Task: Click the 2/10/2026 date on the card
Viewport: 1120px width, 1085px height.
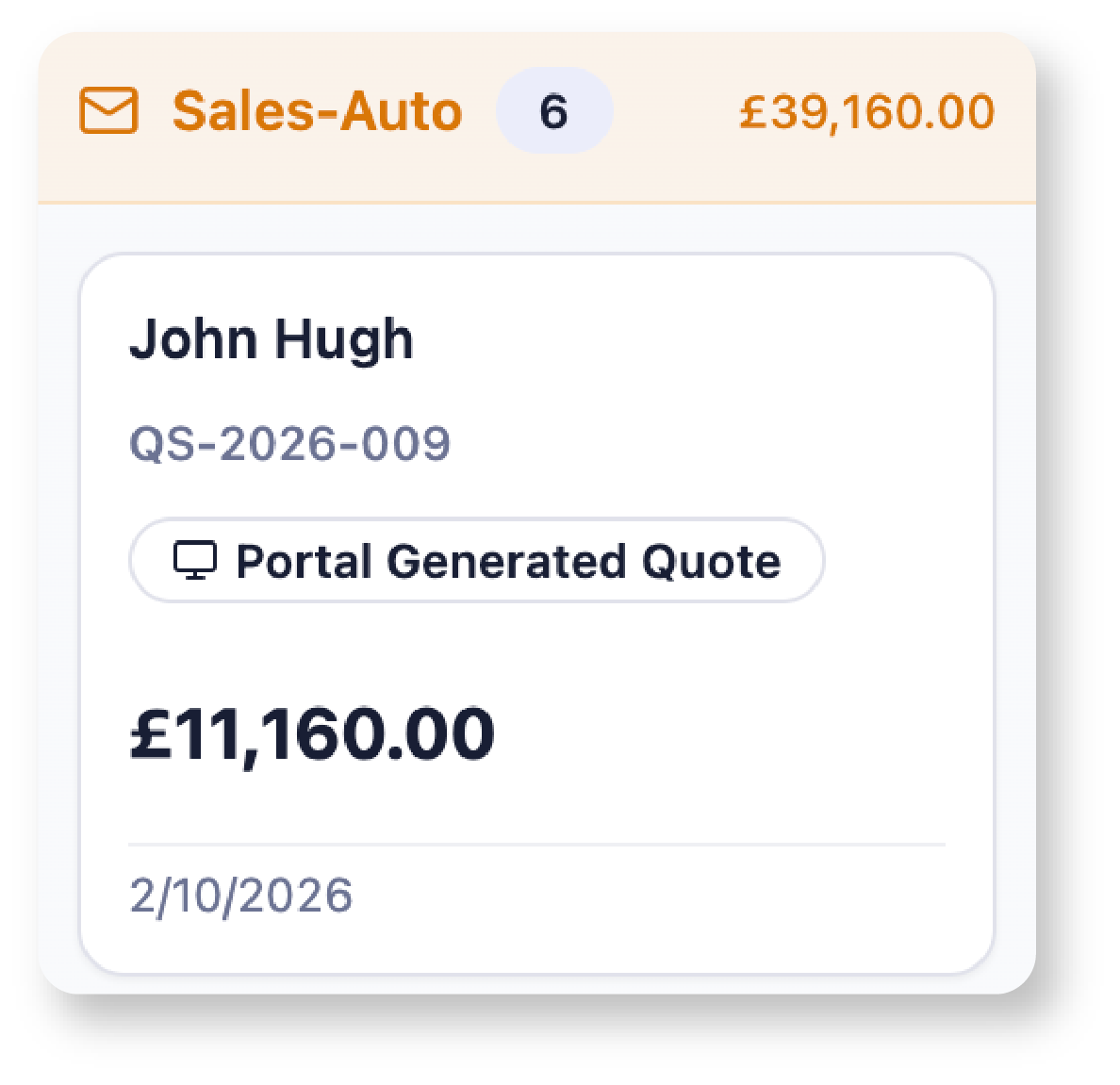Action: (240, 896)
